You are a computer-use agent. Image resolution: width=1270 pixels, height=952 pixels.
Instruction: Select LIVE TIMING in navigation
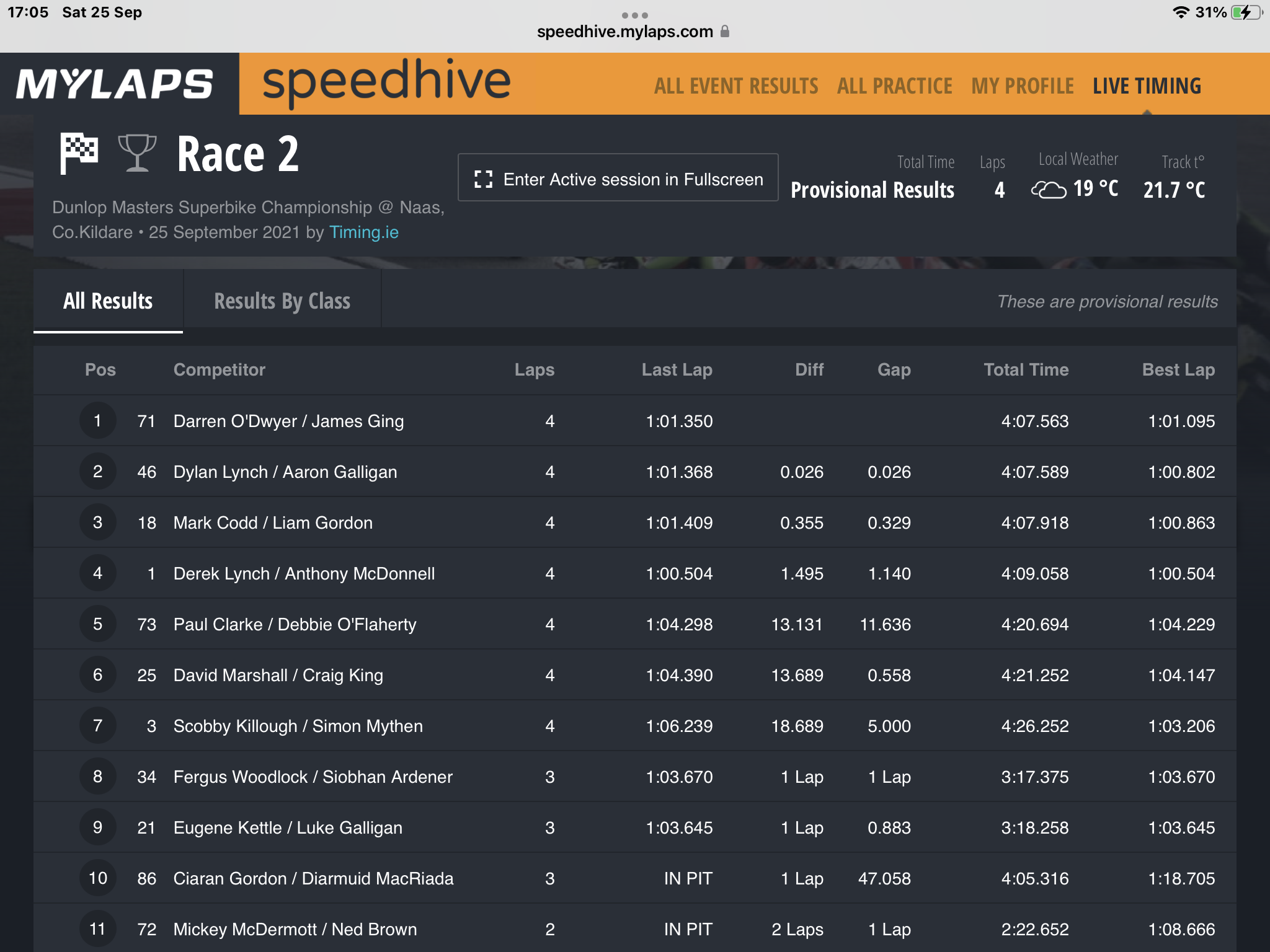1147,86
